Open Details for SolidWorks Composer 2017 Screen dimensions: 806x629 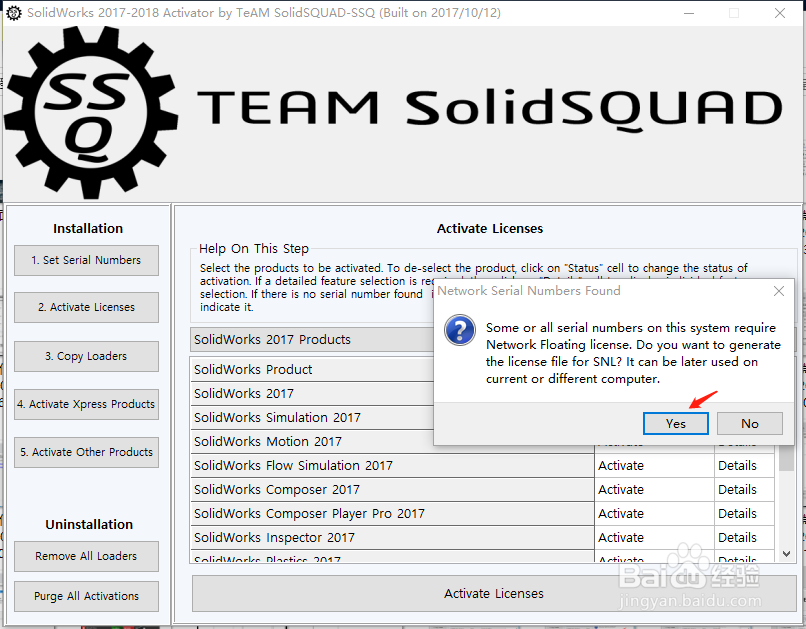pyautogui.click(x=744, y=490)
